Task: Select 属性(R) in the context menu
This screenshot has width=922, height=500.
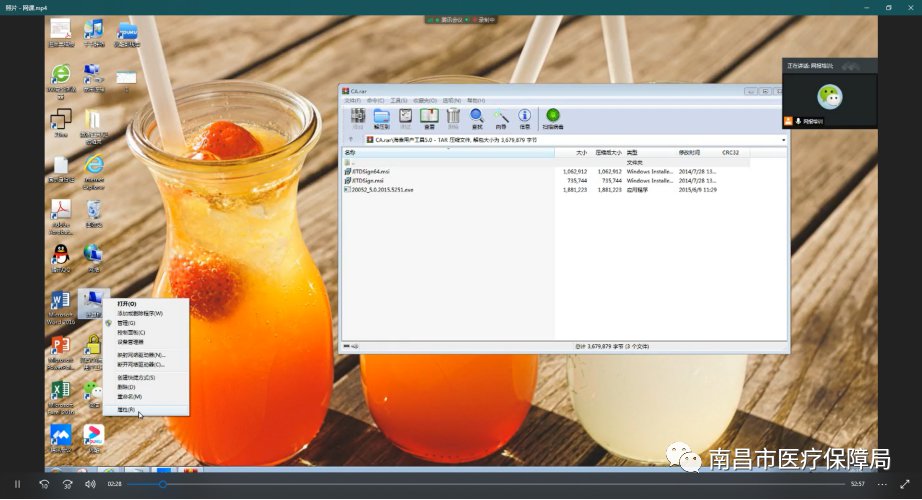Action: (x=126, y=410)
